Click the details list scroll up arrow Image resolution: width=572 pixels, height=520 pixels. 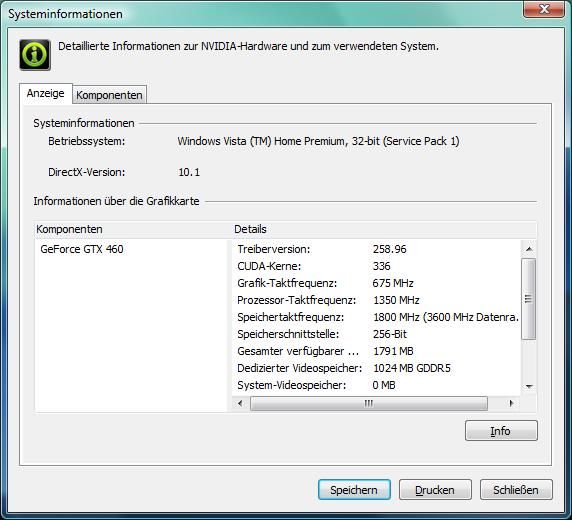click(529, 249)
